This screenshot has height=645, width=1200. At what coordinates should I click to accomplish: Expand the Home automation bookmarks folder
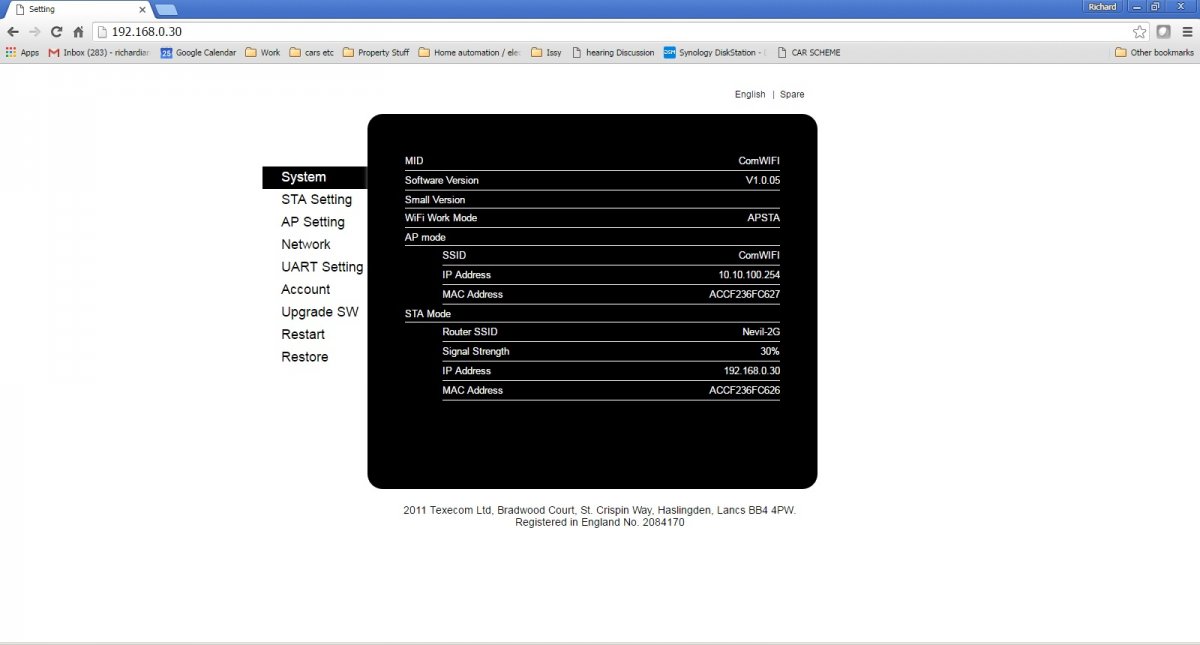point(470,53)
